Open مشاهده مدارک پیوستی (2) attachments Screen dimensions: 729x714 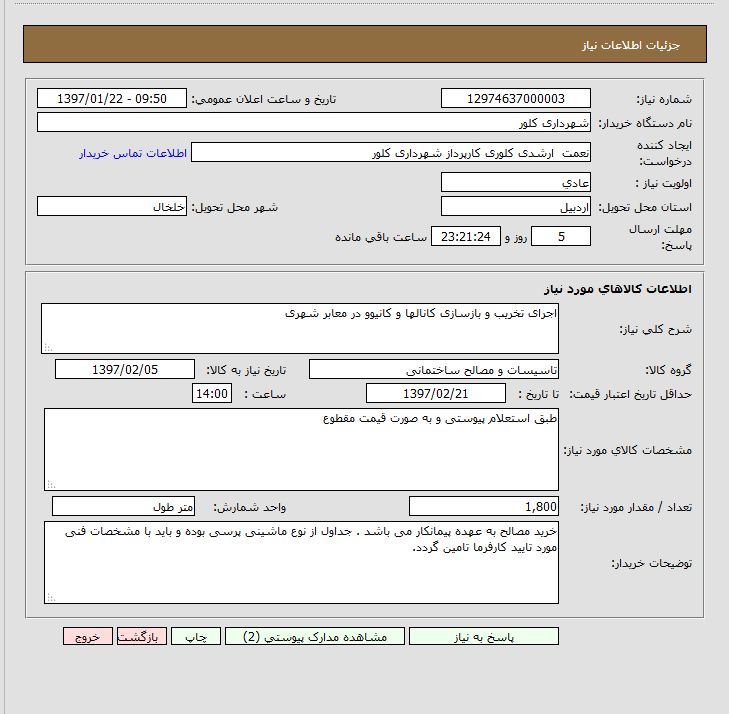315,636
